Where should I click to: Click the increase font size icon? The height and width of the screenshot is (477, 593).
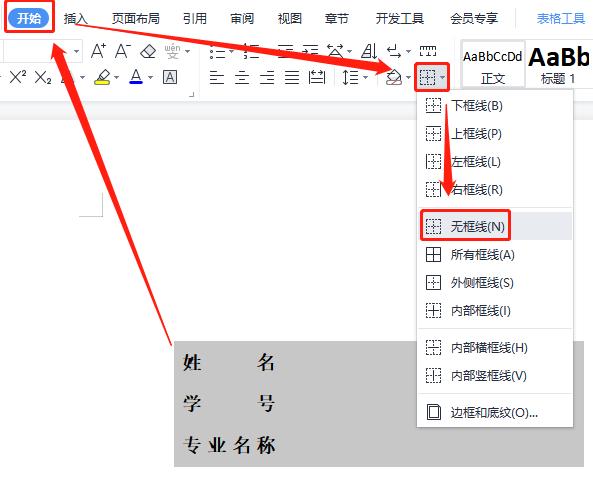pyautogui.click(x=98, y=50)
